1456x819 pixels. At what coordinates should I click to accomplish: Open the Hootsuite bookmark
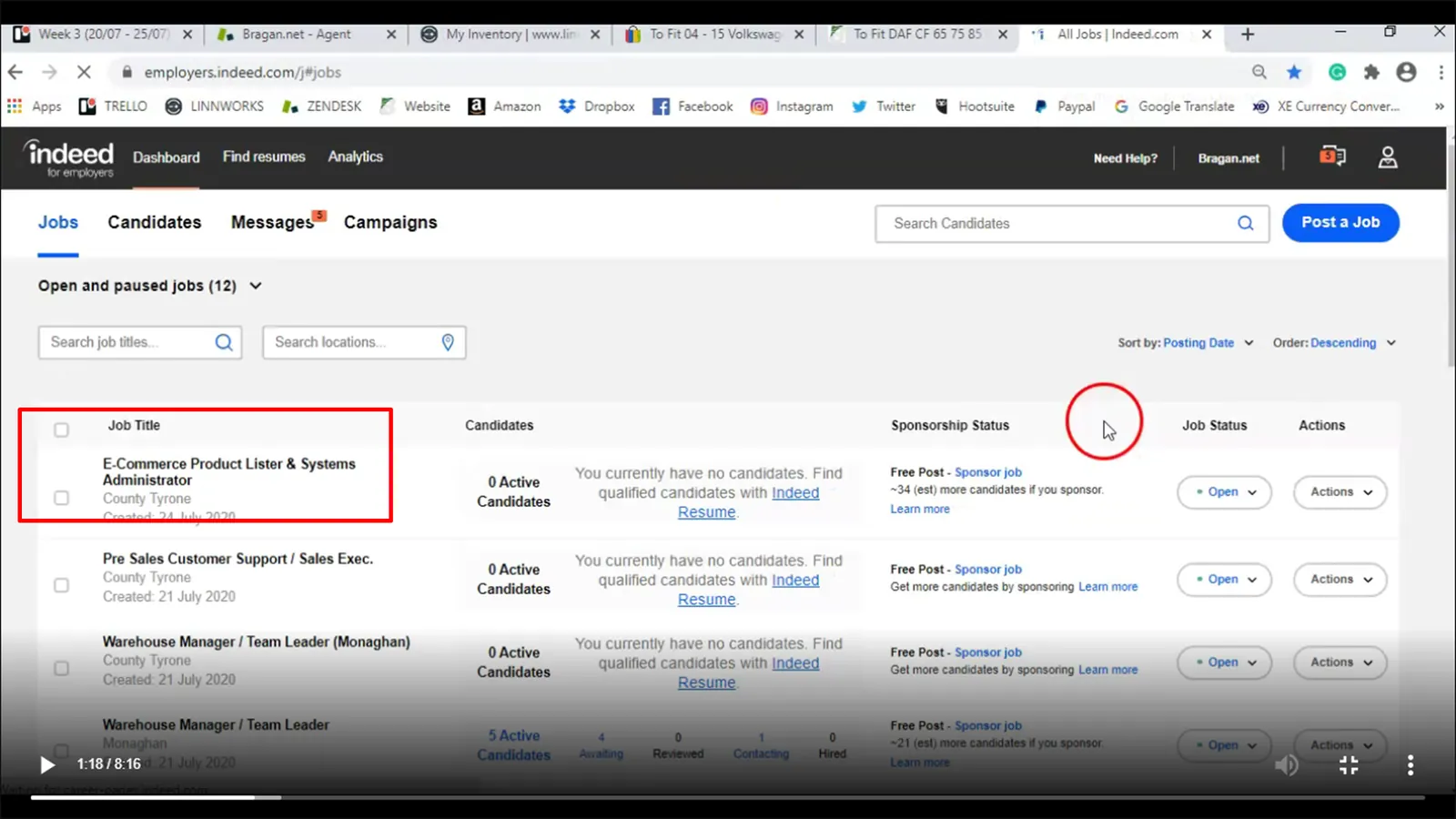(975, 106)
